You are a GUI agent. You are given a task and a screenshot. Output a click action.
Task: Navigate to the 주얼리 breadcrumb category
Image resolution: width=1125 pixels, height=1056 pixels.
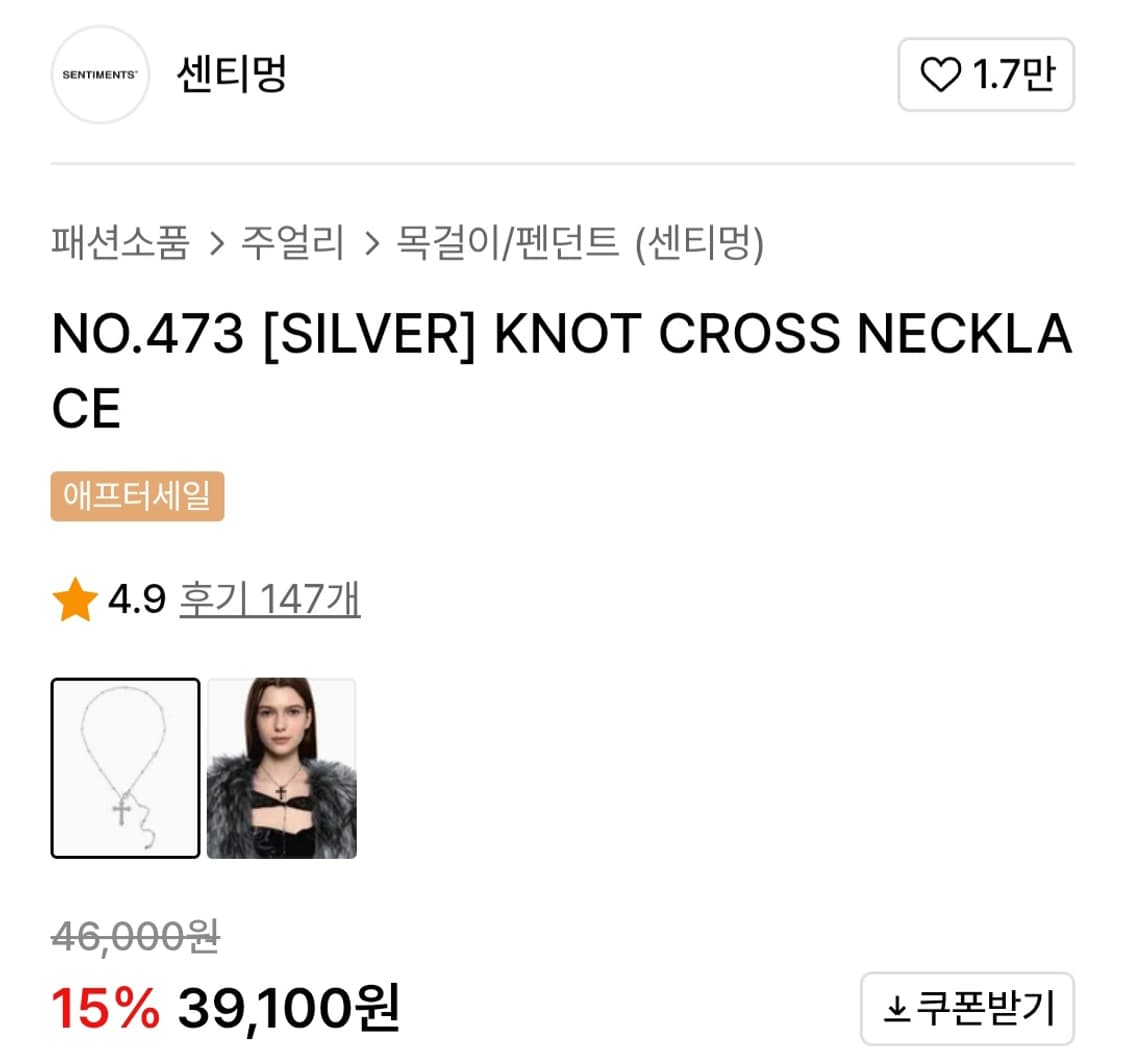pyautogui.click(x=293, y=243)
